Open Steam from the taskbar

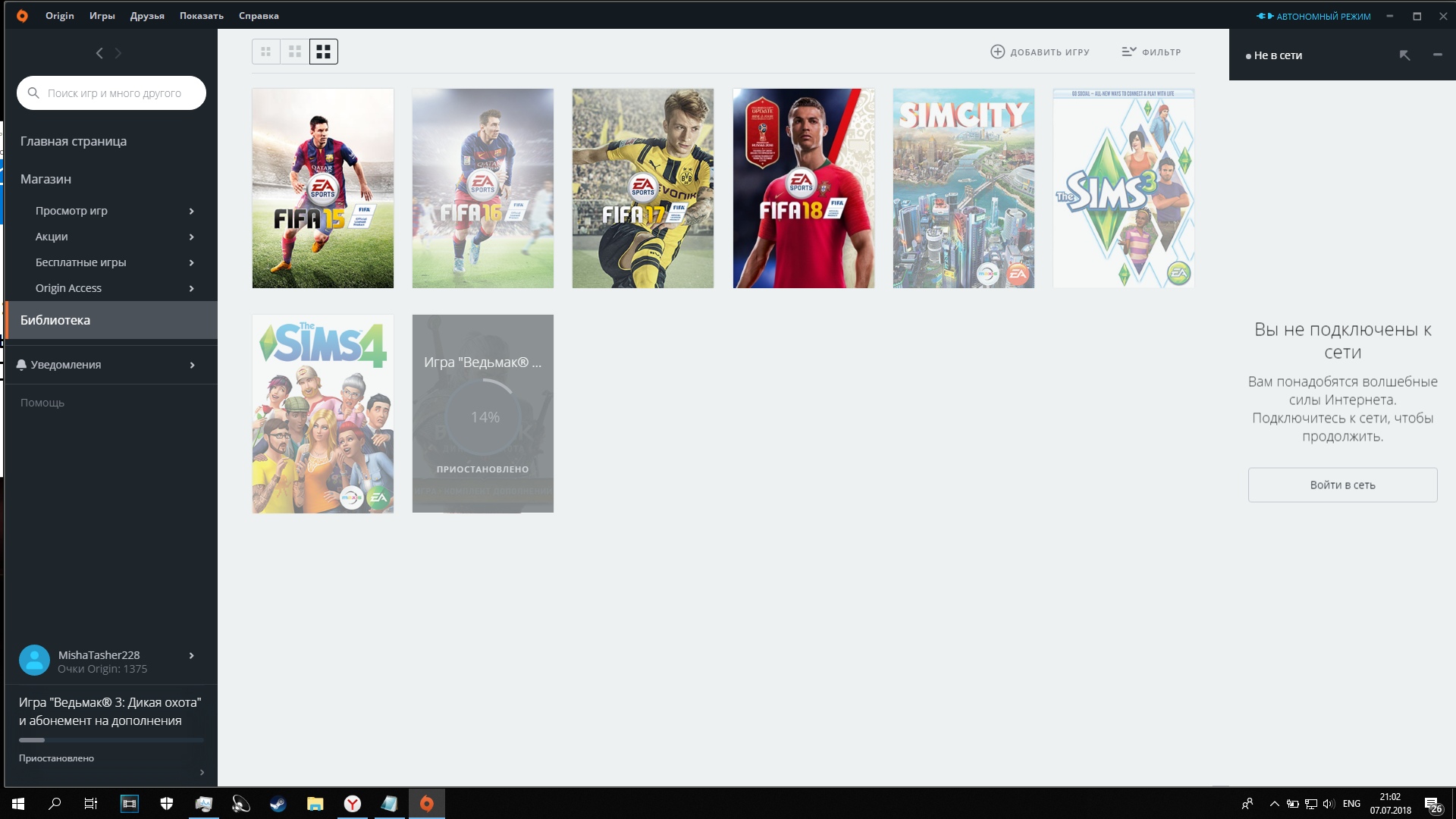pyautogui.click(x=278, y=804)
